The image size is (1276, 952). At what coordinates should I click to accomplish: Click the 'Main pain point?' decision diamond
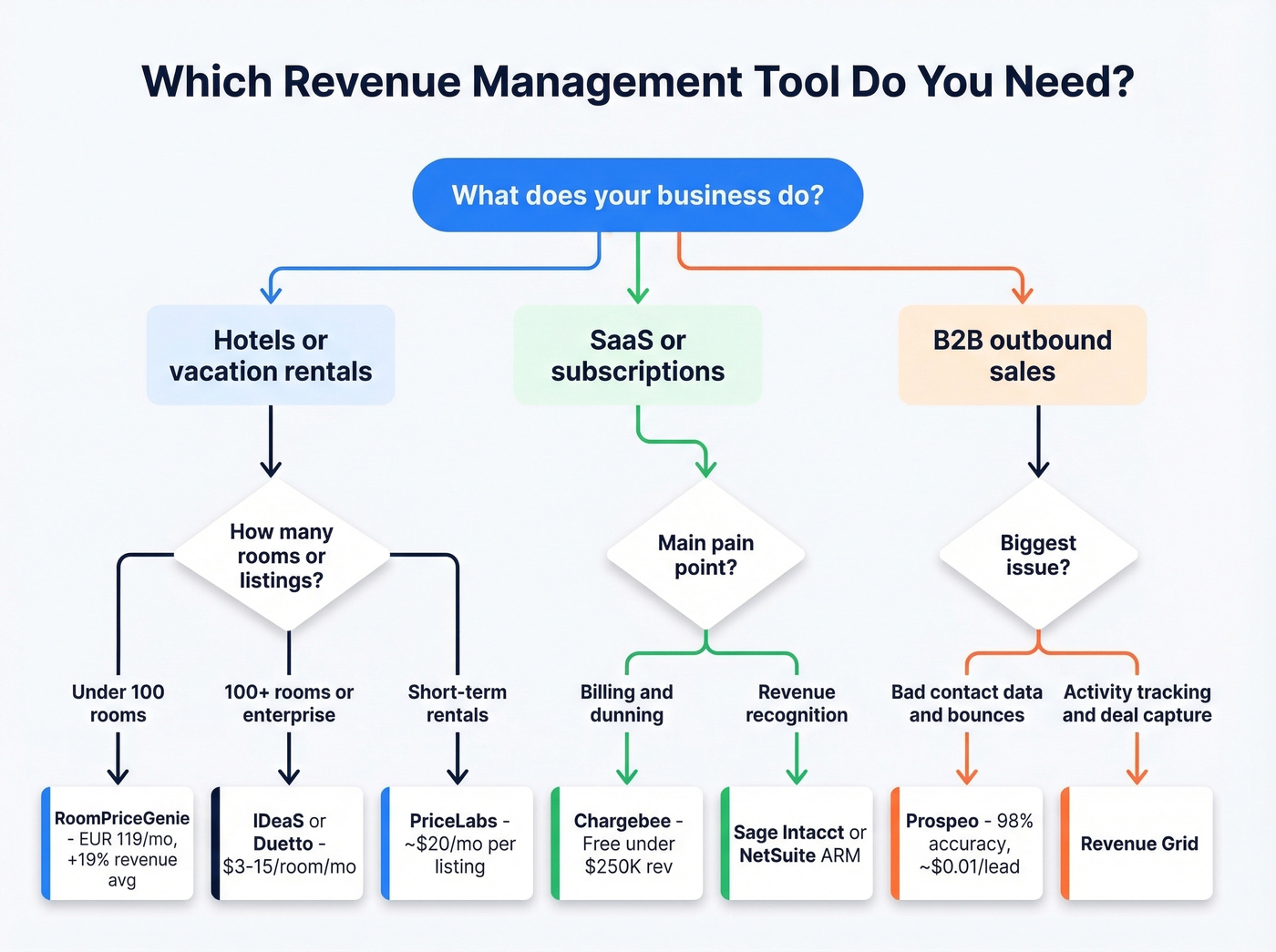705,554
